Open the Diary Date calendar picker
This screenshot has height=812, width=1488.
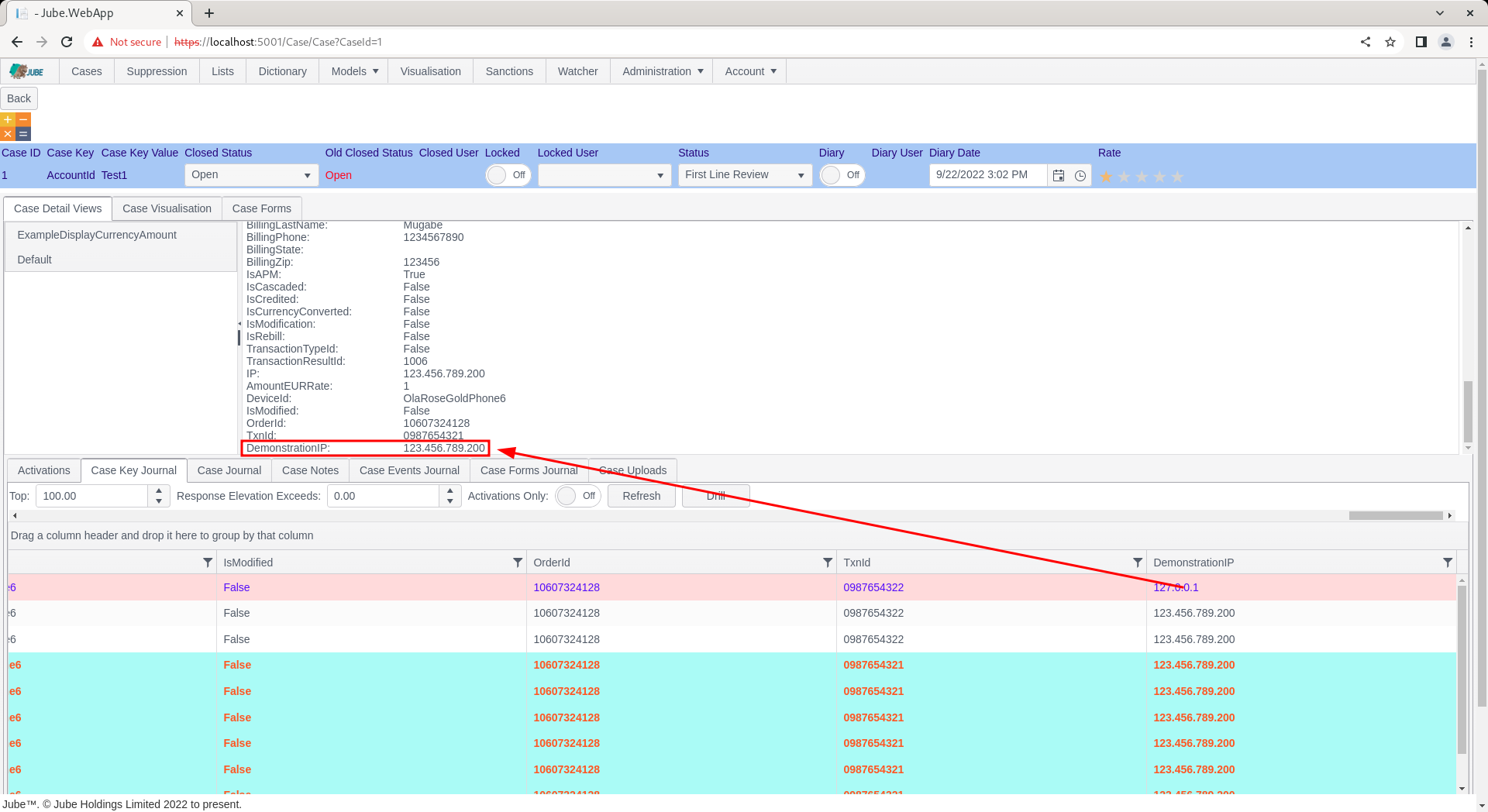(x=1059, y=176)
